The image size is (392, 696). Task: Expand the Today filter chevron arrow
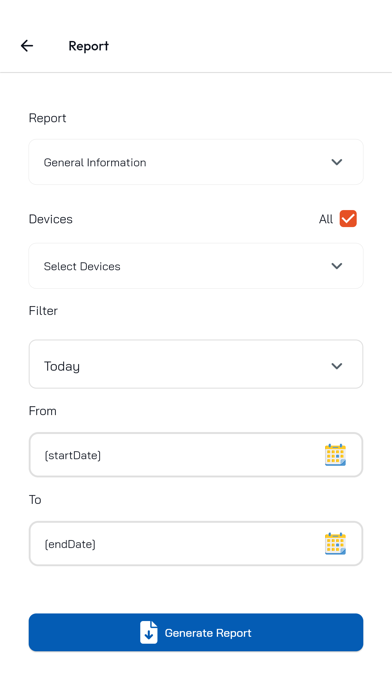(x=337, y=366)
